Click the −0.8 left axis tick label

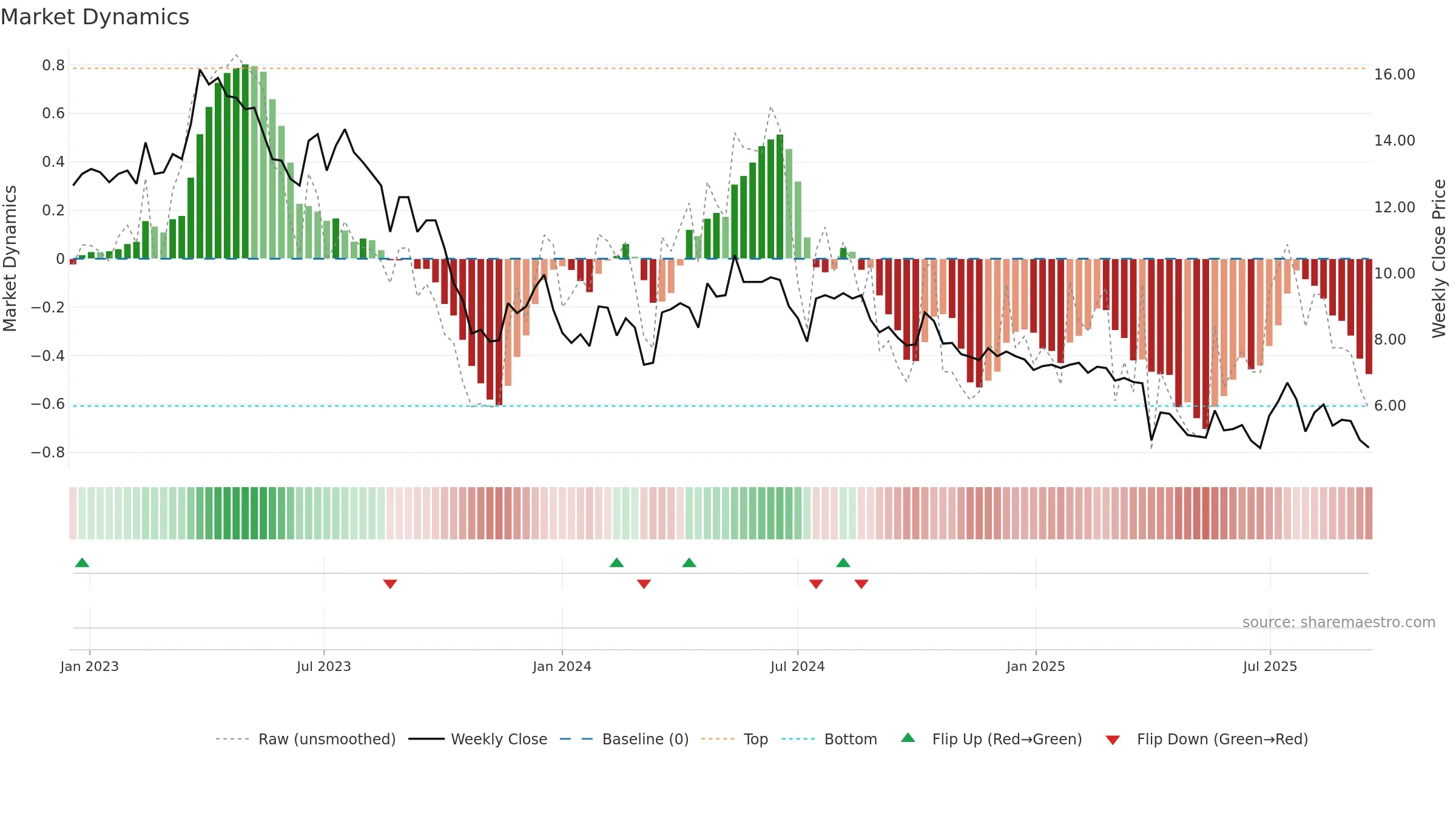tap(48, 453)
